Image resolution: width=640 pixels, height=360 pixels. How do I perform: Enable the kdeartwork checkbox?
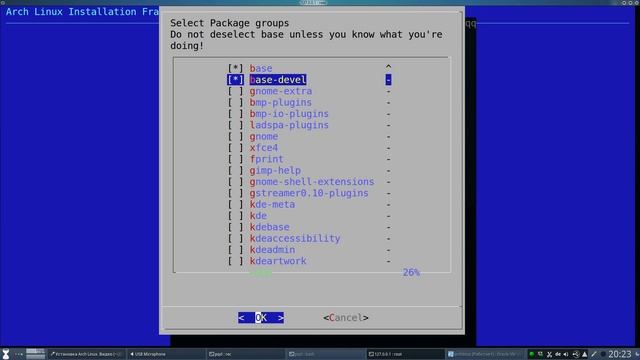point(235,261)
